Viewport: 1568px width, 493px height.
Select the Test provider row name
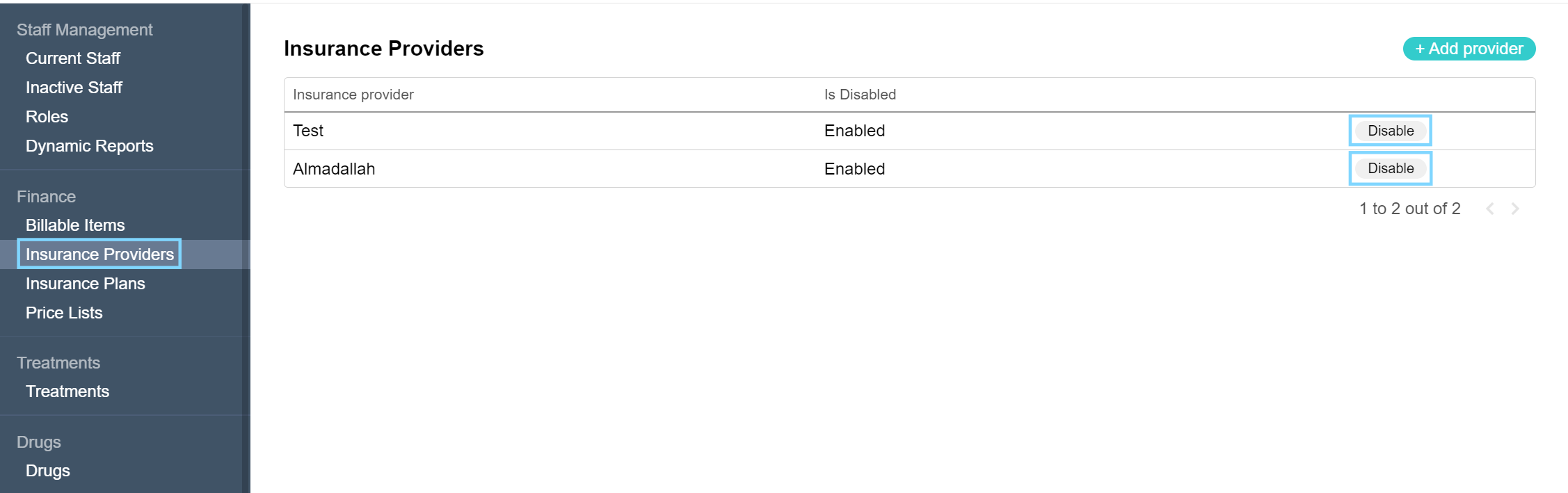tap(308, 131)
